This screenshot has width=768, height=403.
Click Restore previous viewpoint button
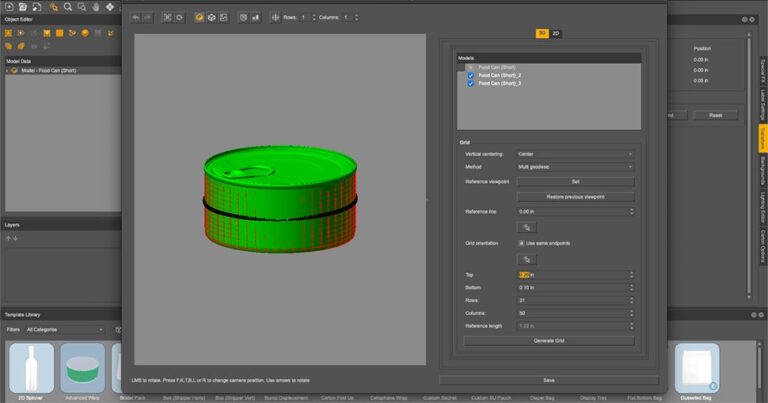pyautogui.click(x=576, y=197)
